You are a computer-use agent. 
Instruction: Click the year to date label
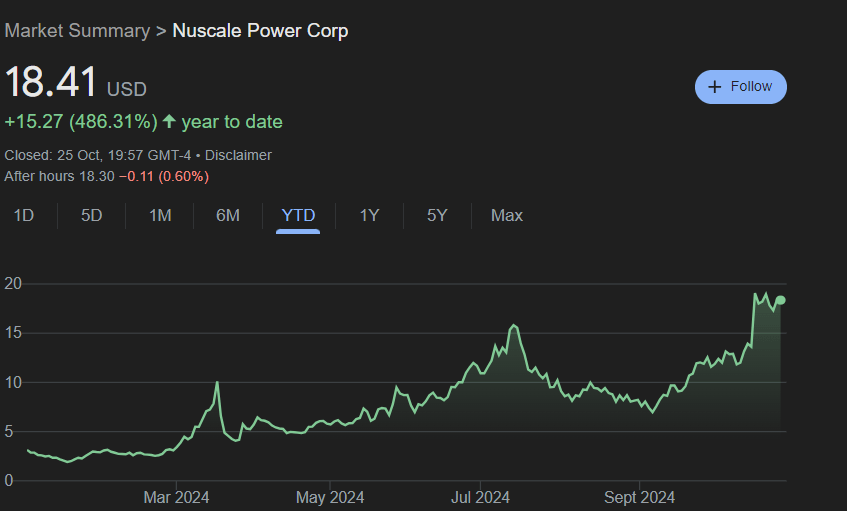pos(232,122)
